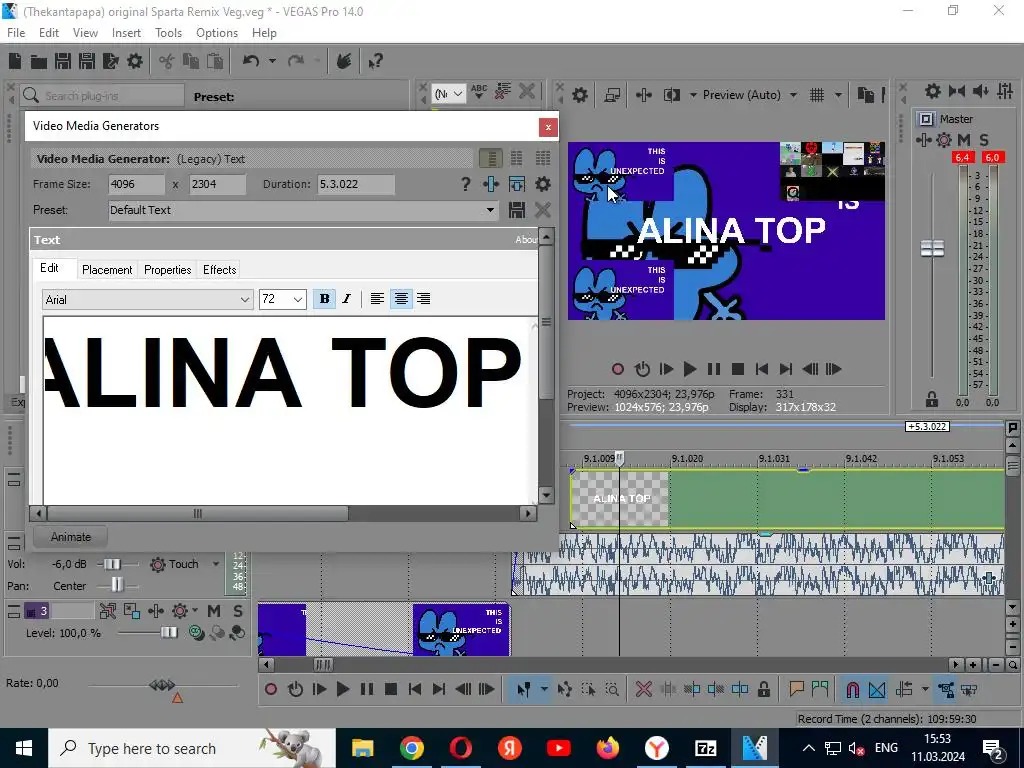1024x768 pixels.
Task: Switch to the Effects tab
Action: click(x=219, y=270)
